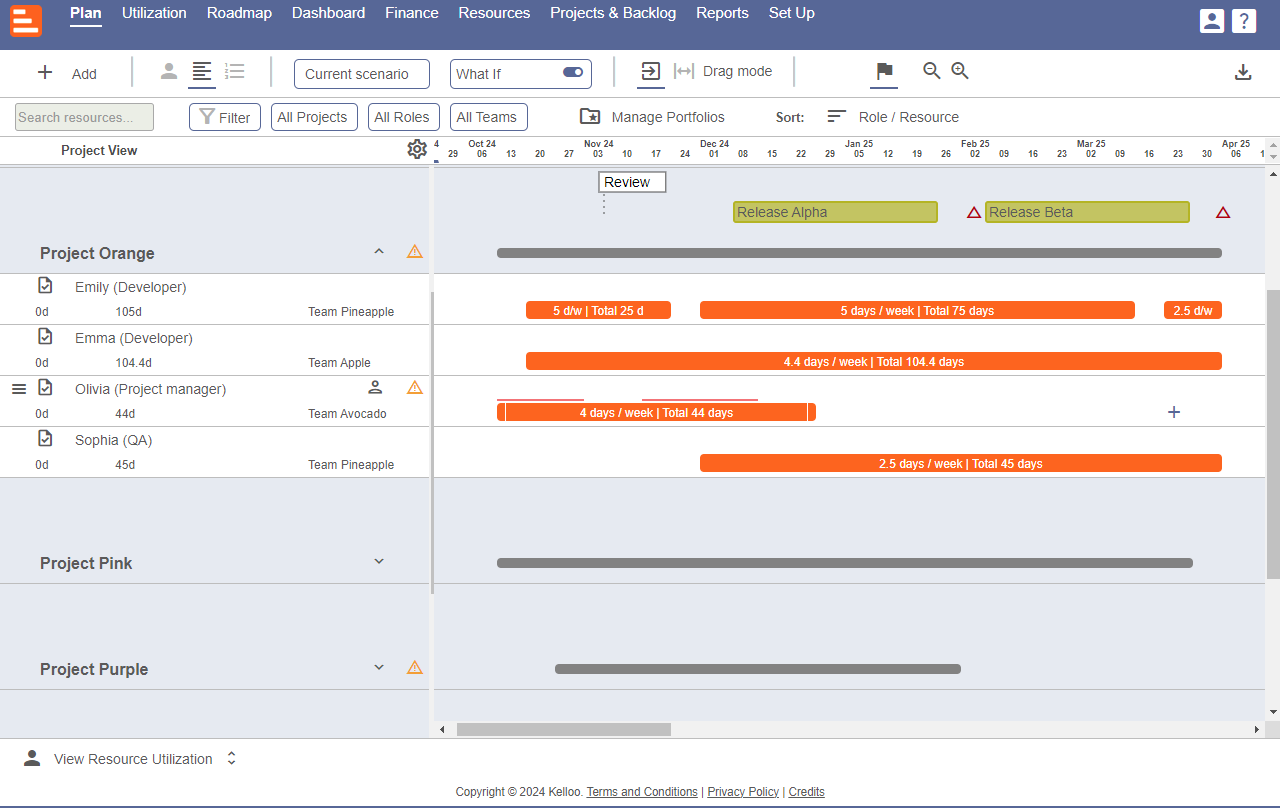Toggle Emily's task checkbox icon
This screenshot has width=1280, height=808.
(x=45, y=286)
